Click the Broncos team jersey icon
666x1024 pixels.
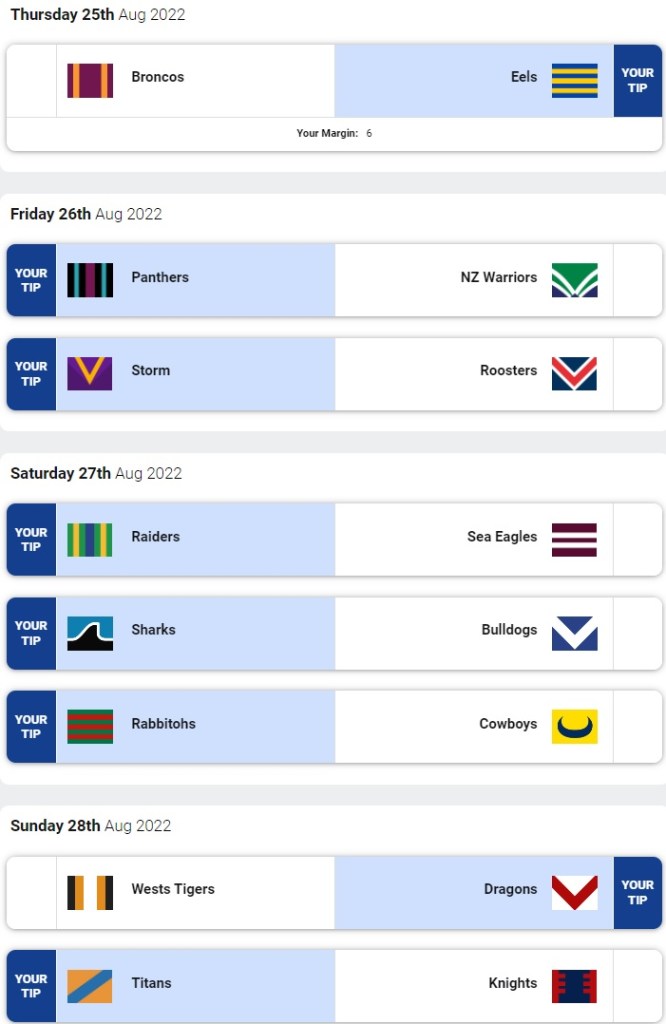click(90, 80)
